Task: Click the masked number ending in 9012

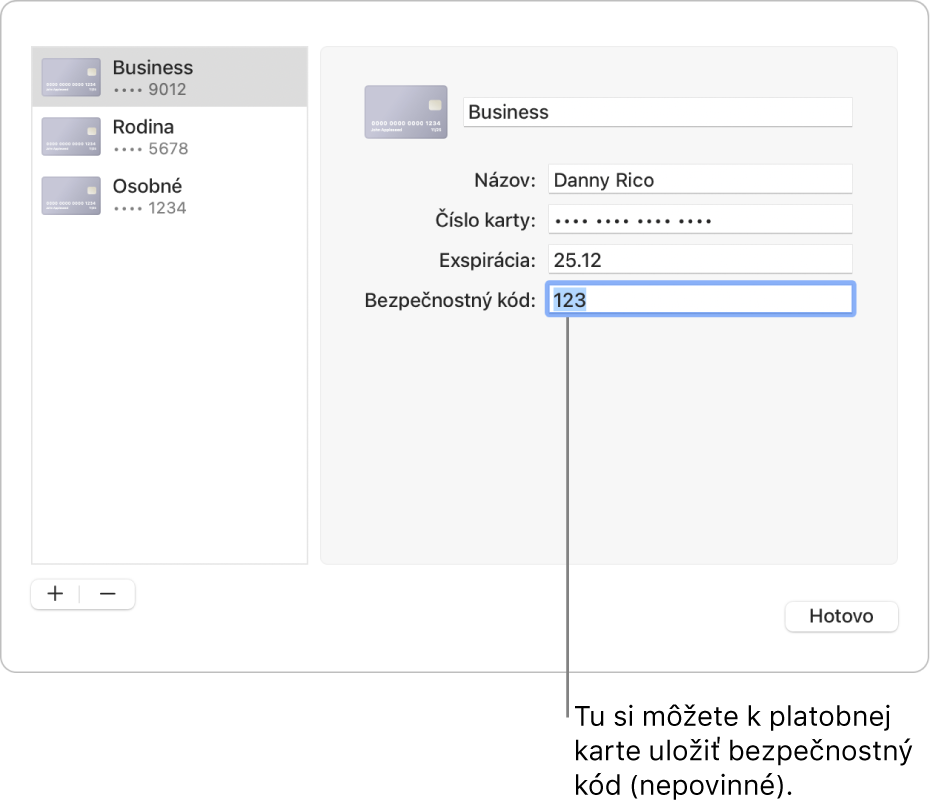Action: [150, 89]
